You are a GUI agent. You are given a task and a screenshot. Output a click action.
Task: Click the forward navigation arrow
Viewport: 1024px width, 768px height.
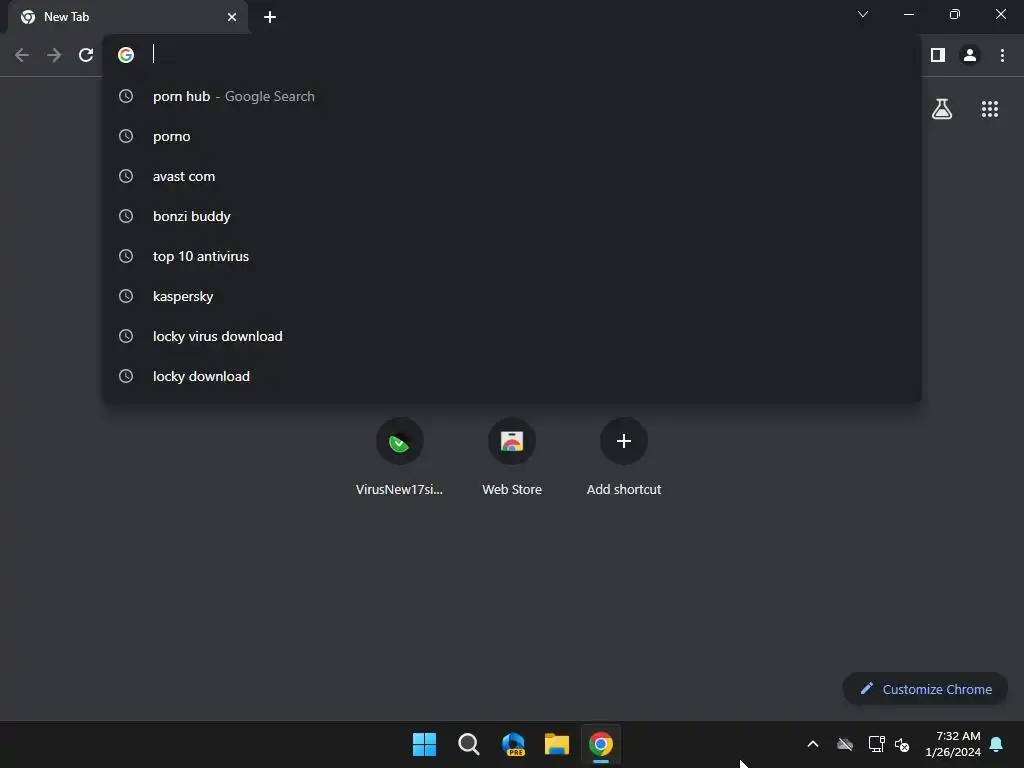(x=54, y=55)
